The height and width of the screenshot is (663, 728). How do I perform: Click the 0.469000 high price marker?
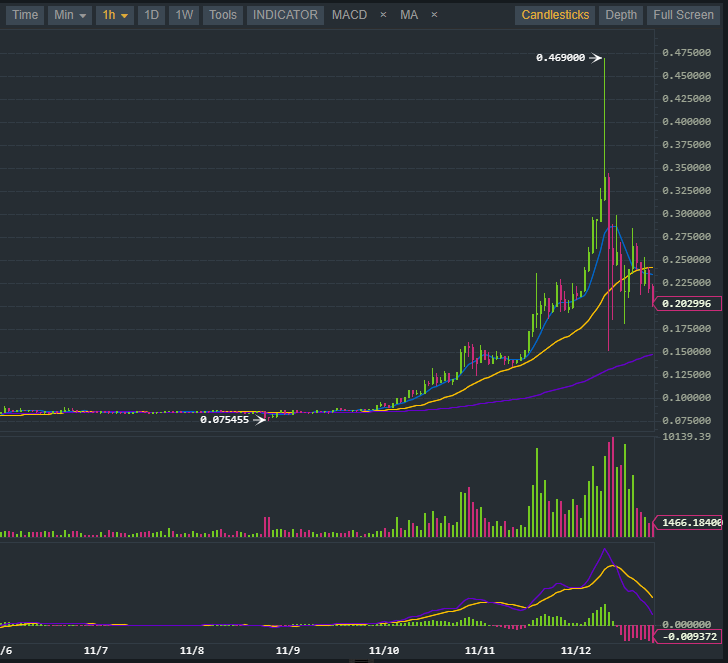[x=560, y=58]
